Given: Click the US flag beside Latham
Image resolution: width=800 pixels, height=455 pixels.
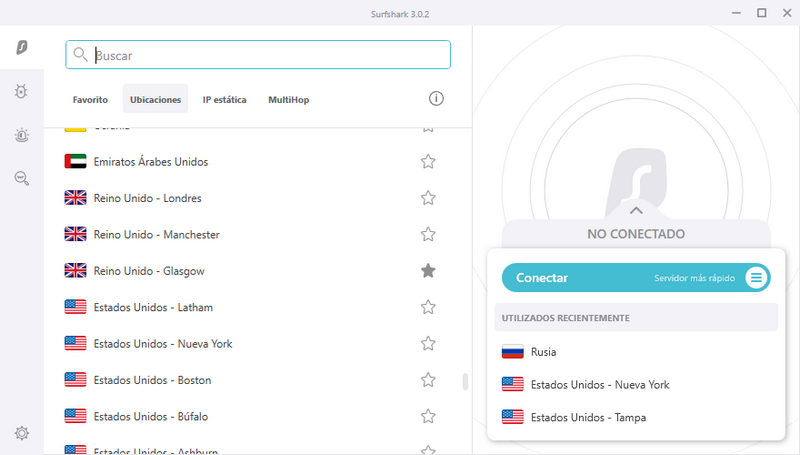Looking at the screenshot, I should point(76,307).
